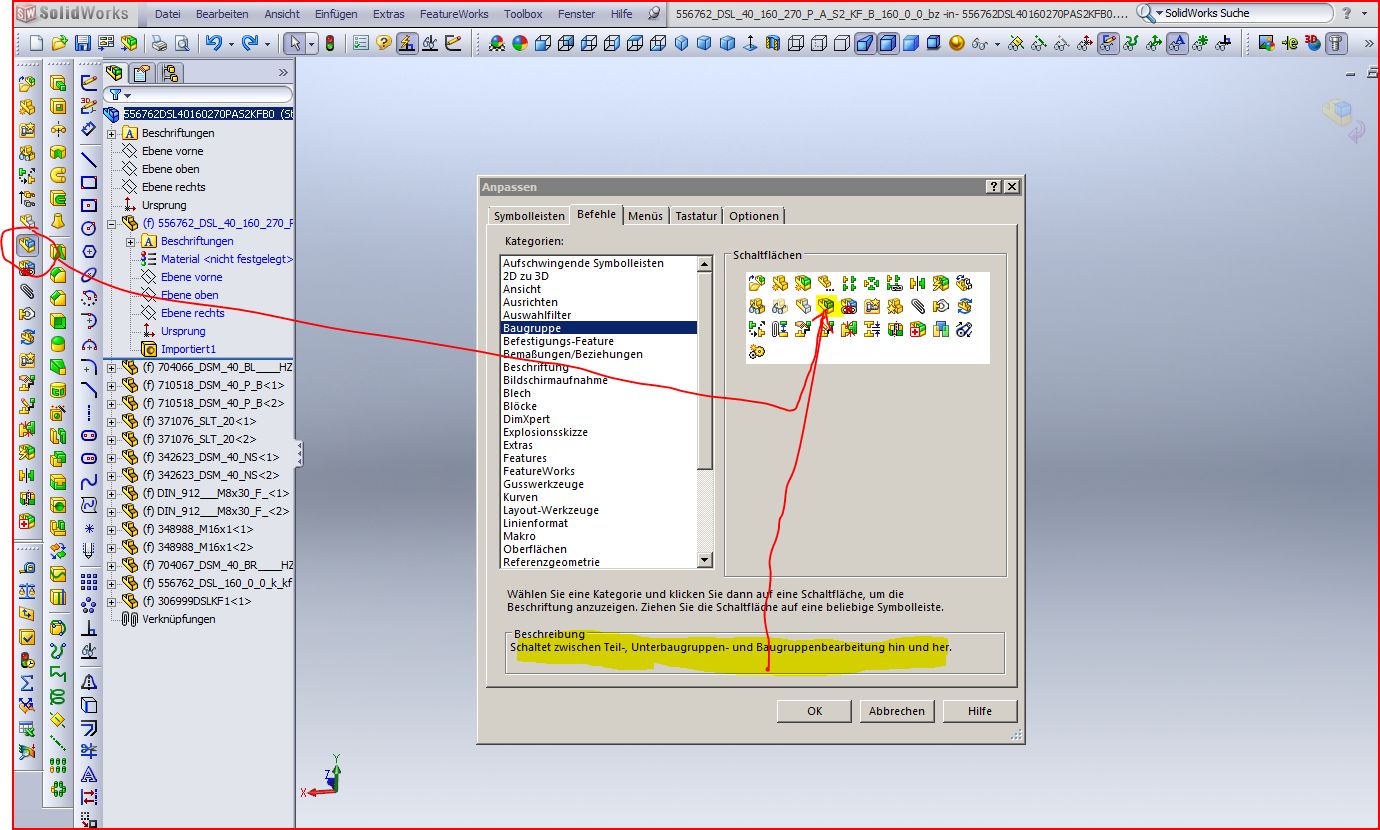
Task: Toggle the selection arrow tool button
Action: [294, 44]
